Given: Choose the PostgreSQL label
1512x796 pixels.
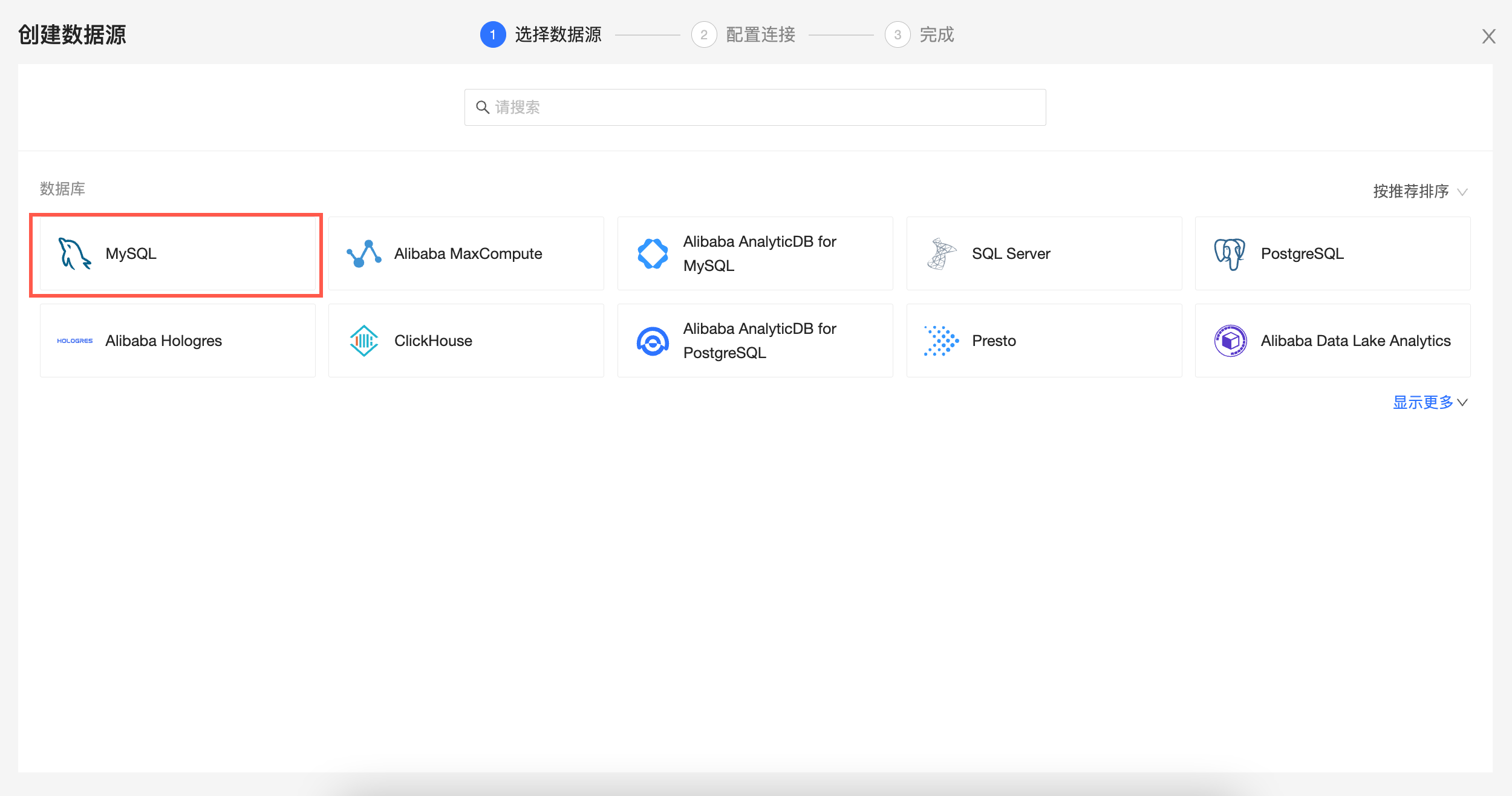Looking at the screenshot, I should [1302, 253].
